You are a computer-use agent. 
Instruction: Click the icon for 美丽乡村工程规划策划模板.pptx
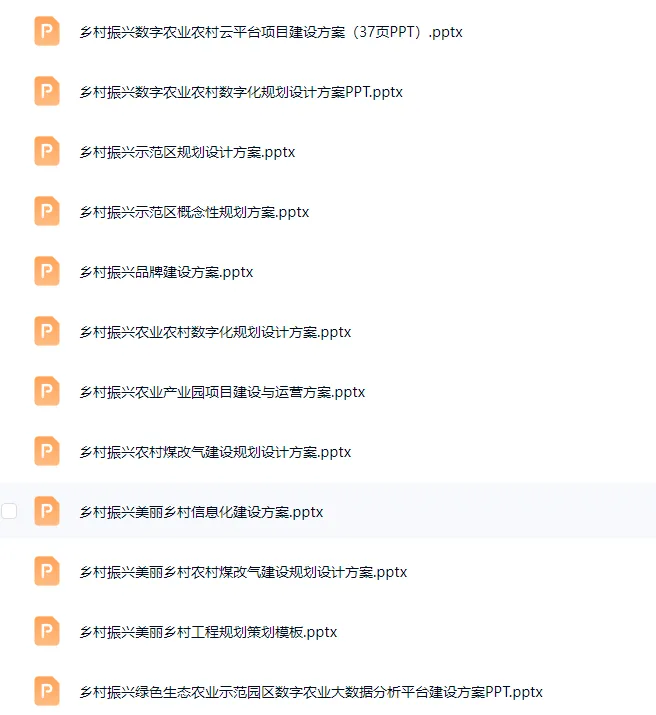click(x=47, y=632)
